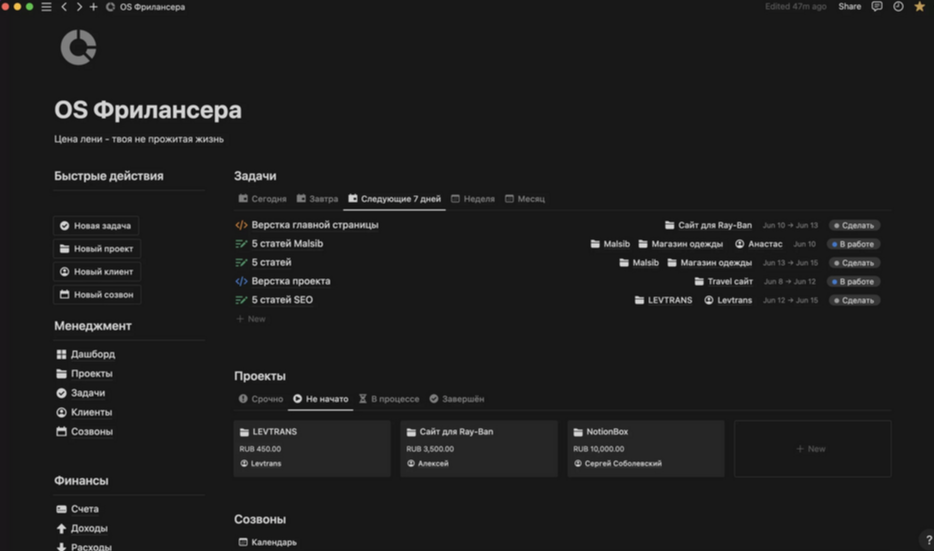The width and height of the screenshot is (934, 551).
Task: Click the large OS Фрилансера page icon
Action: point(78,47)
